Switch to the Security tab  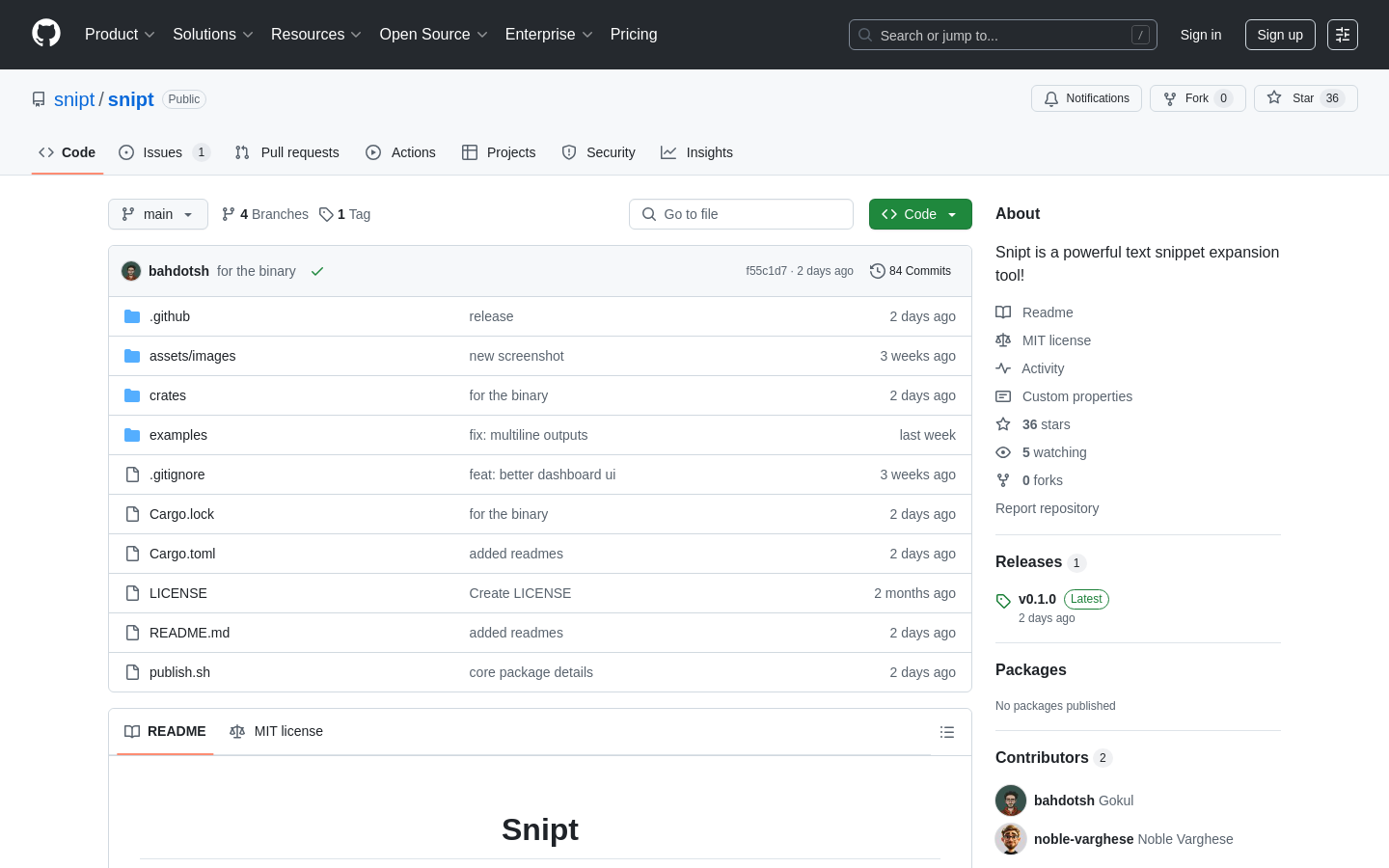(x=598, y=152)
